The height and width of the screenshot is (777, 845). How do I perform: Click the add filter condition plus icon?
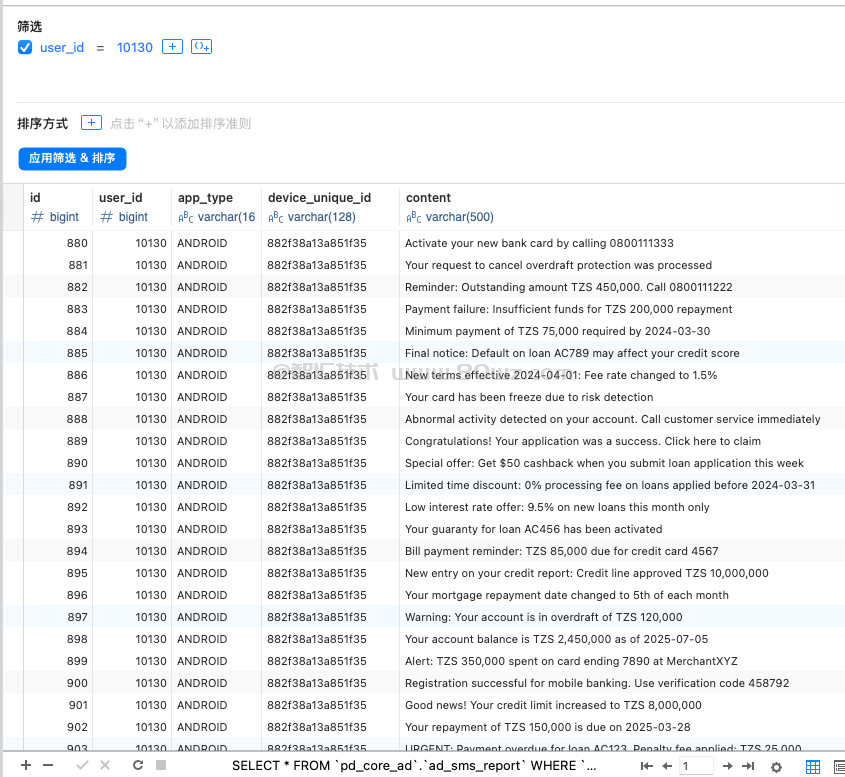click(172, 47)
